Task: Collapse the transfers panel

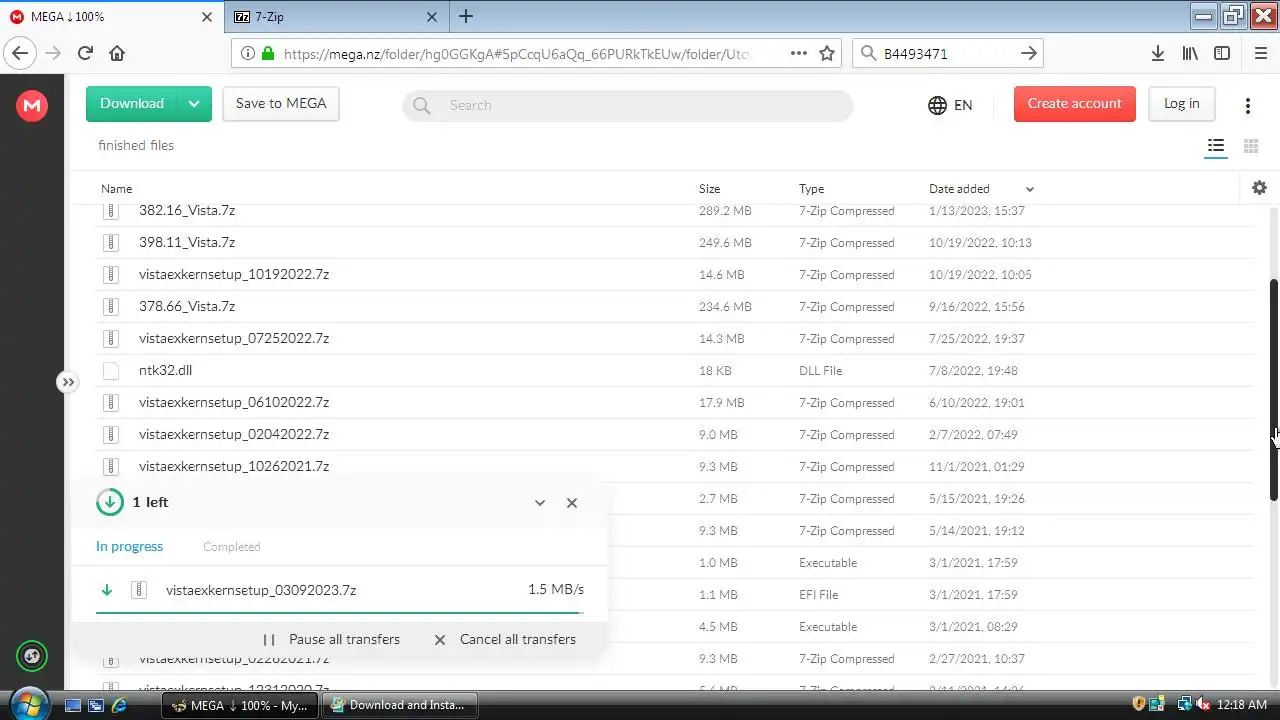Action: 540,503
